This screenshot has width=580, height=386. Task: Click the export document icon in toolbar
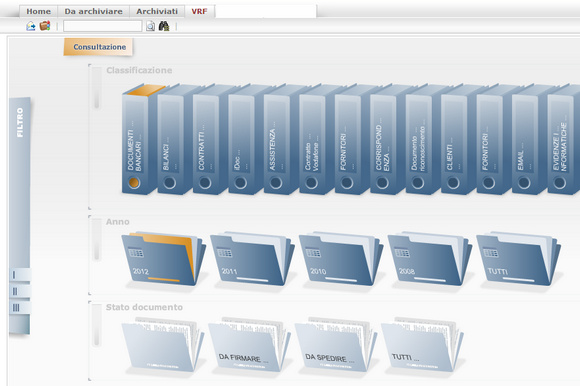click(31, 26)
